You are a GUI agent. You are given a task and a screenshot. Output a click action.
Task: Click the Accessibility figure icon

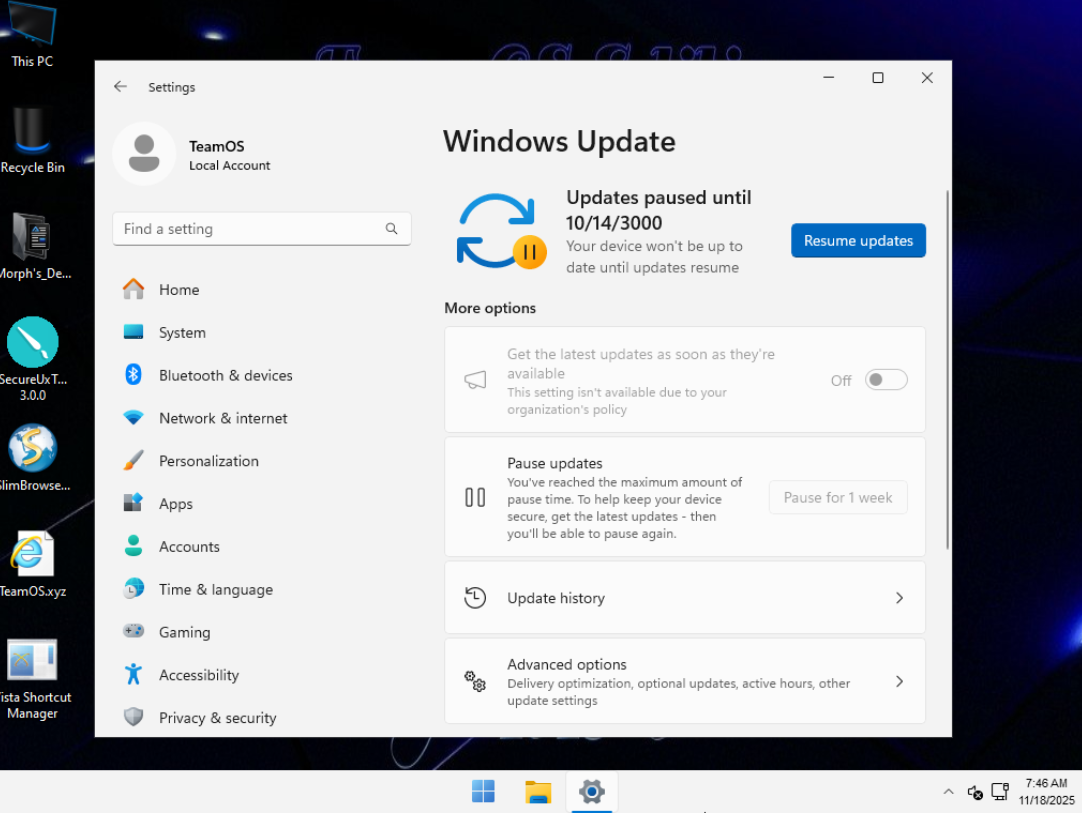(133, 675)
